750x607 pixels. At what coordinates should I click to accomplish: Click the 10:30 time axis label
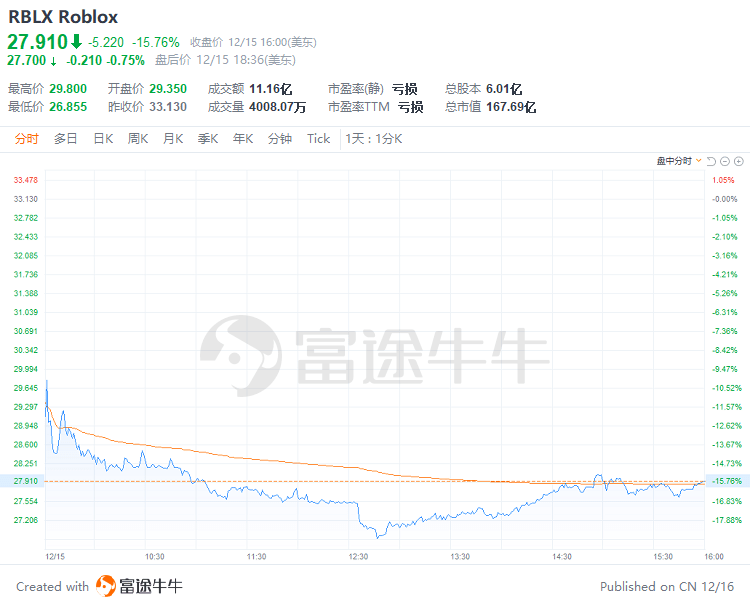click(x=154, y=557)
